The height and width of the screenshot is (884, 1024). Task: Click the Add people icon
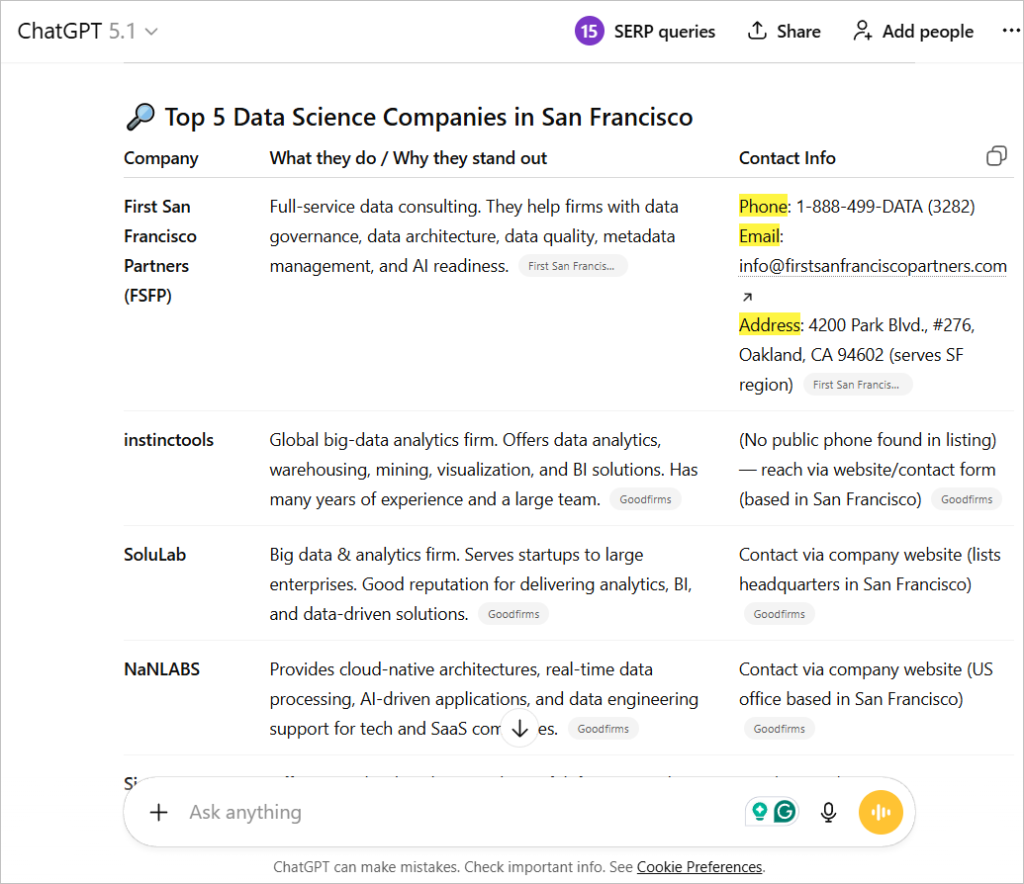point(862,31)
